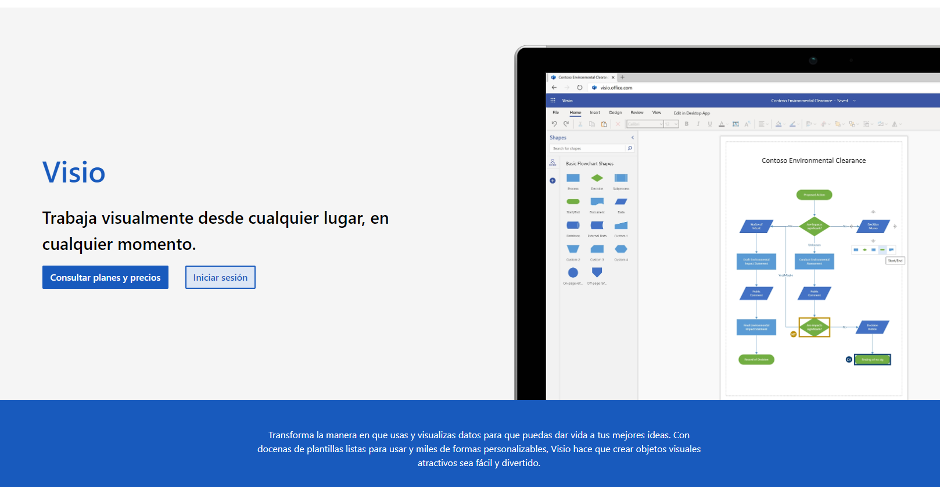Toggle Italic formatting icon
941x487 pixels.
pos(698,124)
